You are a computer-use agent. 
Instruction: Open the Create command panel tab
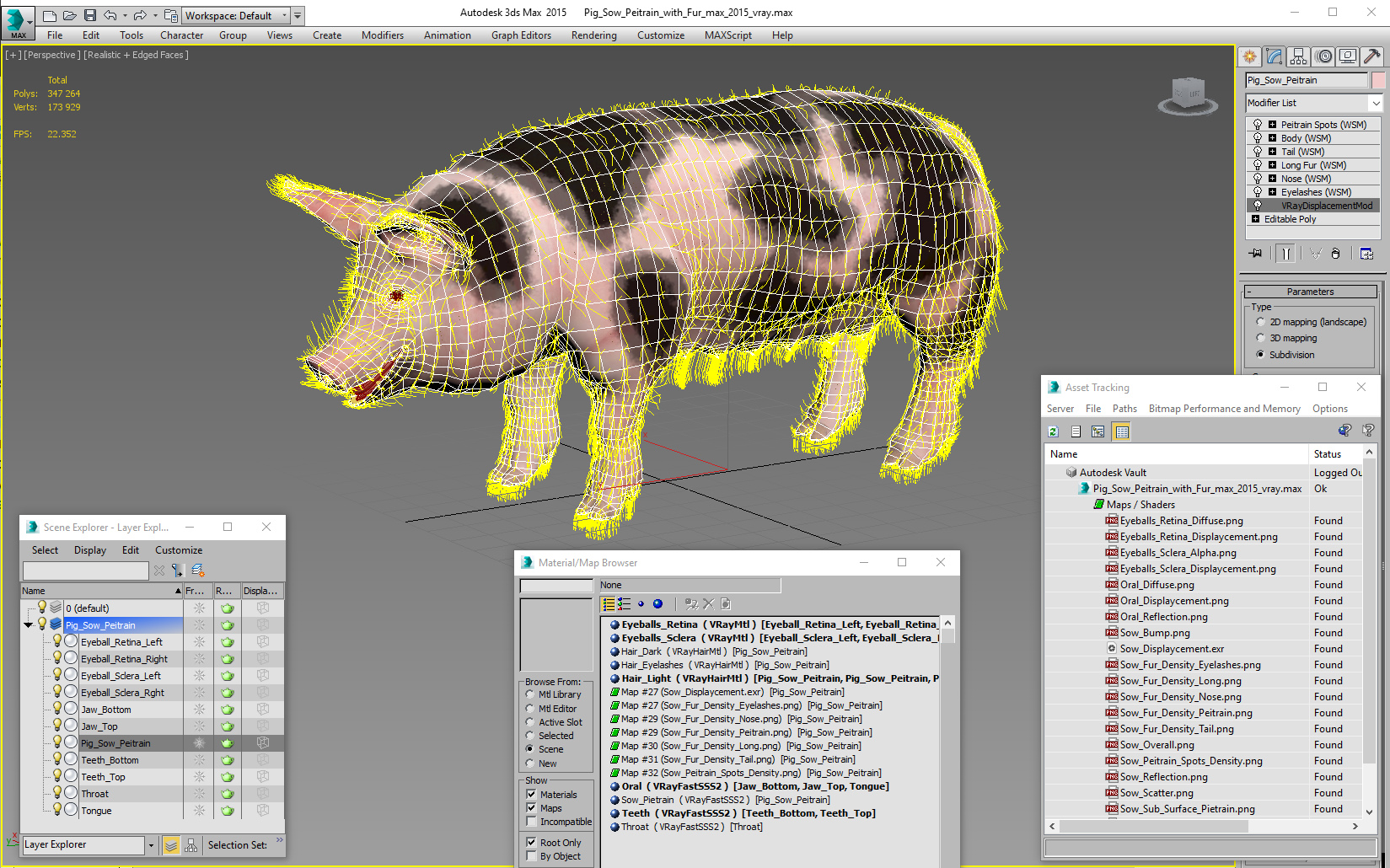1249,56
